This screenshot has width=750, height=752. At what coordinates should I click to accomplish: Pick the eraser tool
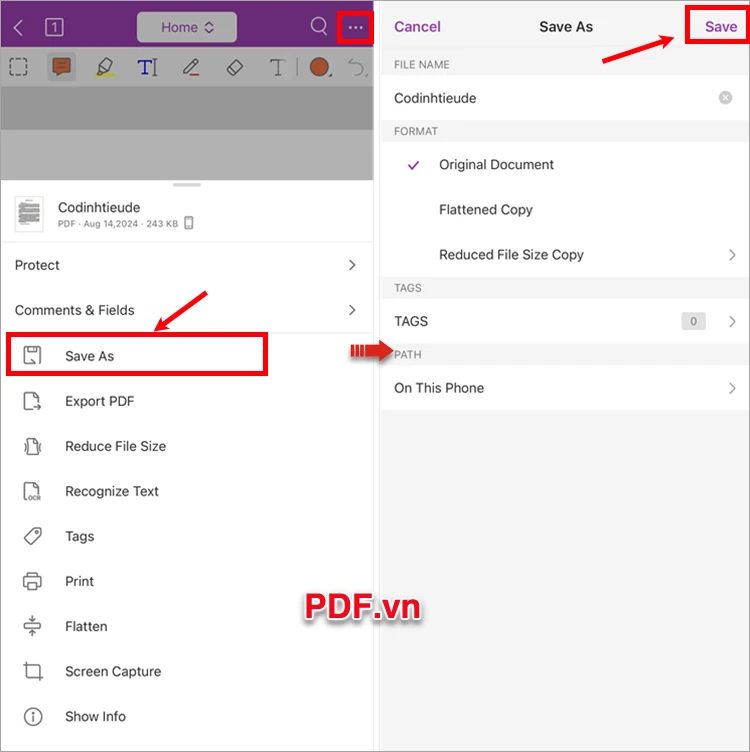click(234, 67)
